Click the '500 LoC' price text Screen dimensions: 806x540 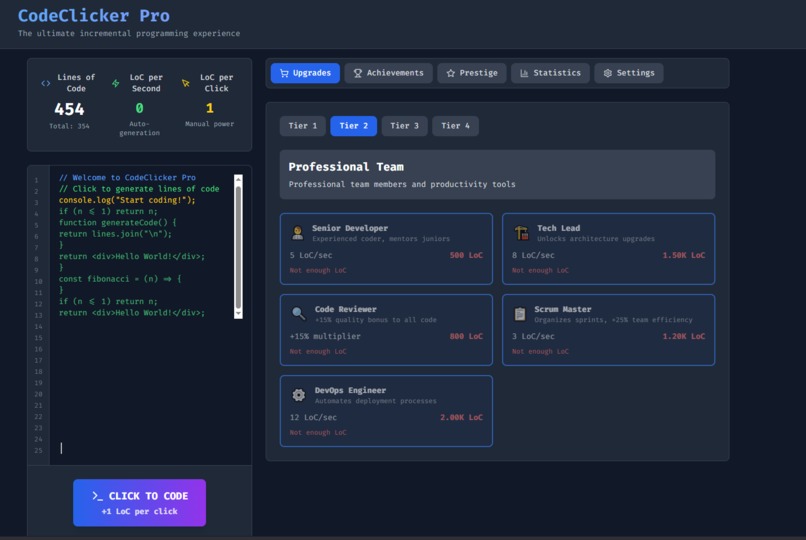tap(466, 255)
